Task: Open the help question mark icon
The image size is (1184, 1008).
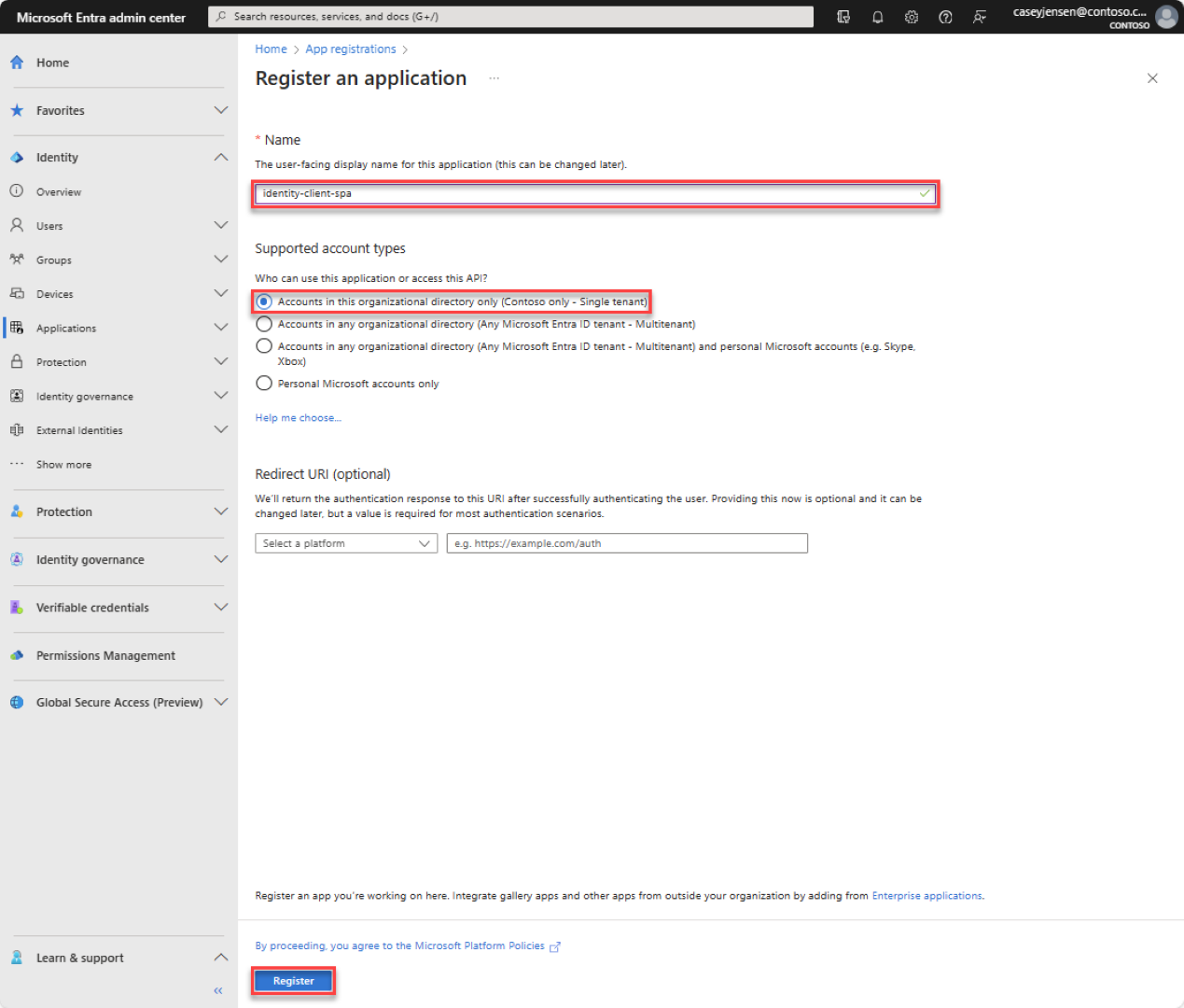Action: [x=945, y=17]
